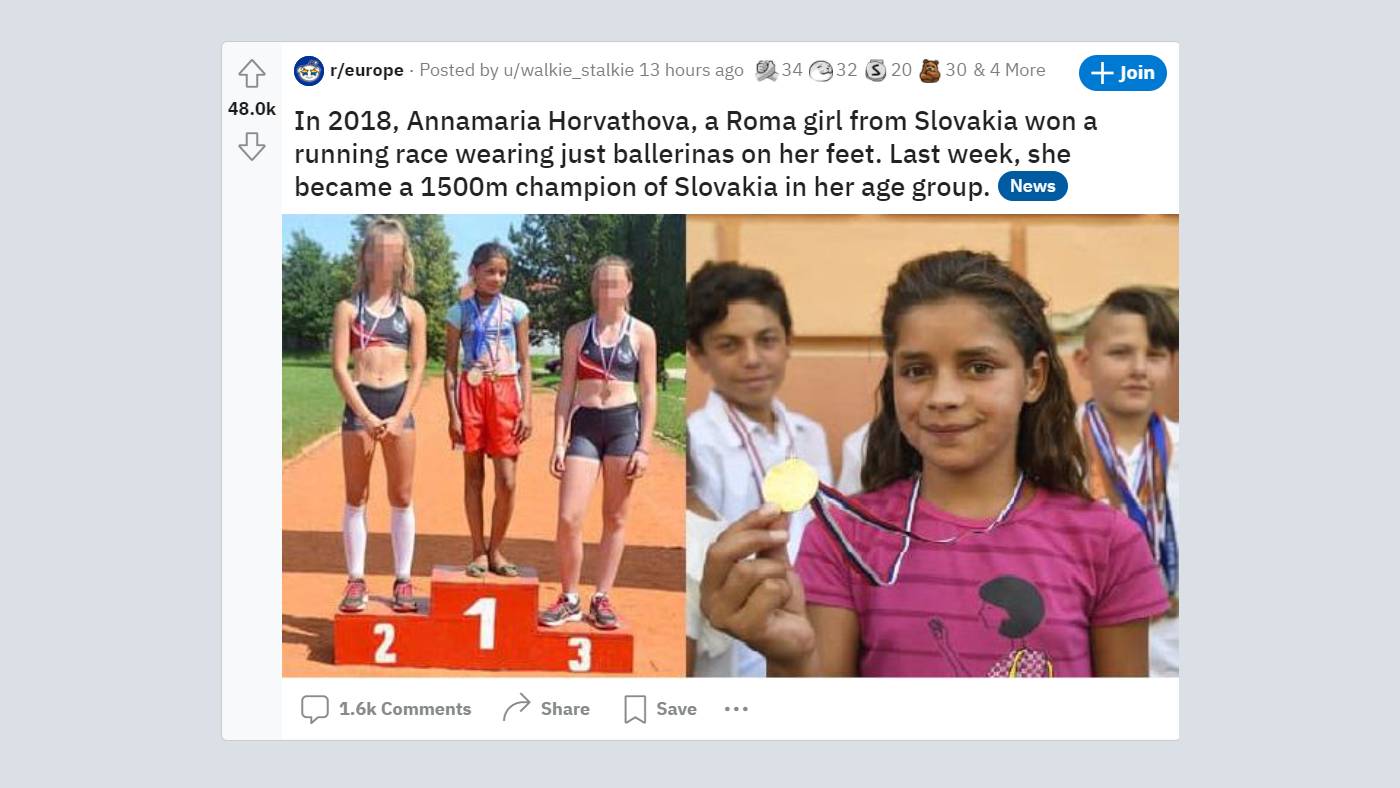Upvote the Annamaria Horvathova post
1400x788 pixels.
[252, 73]
